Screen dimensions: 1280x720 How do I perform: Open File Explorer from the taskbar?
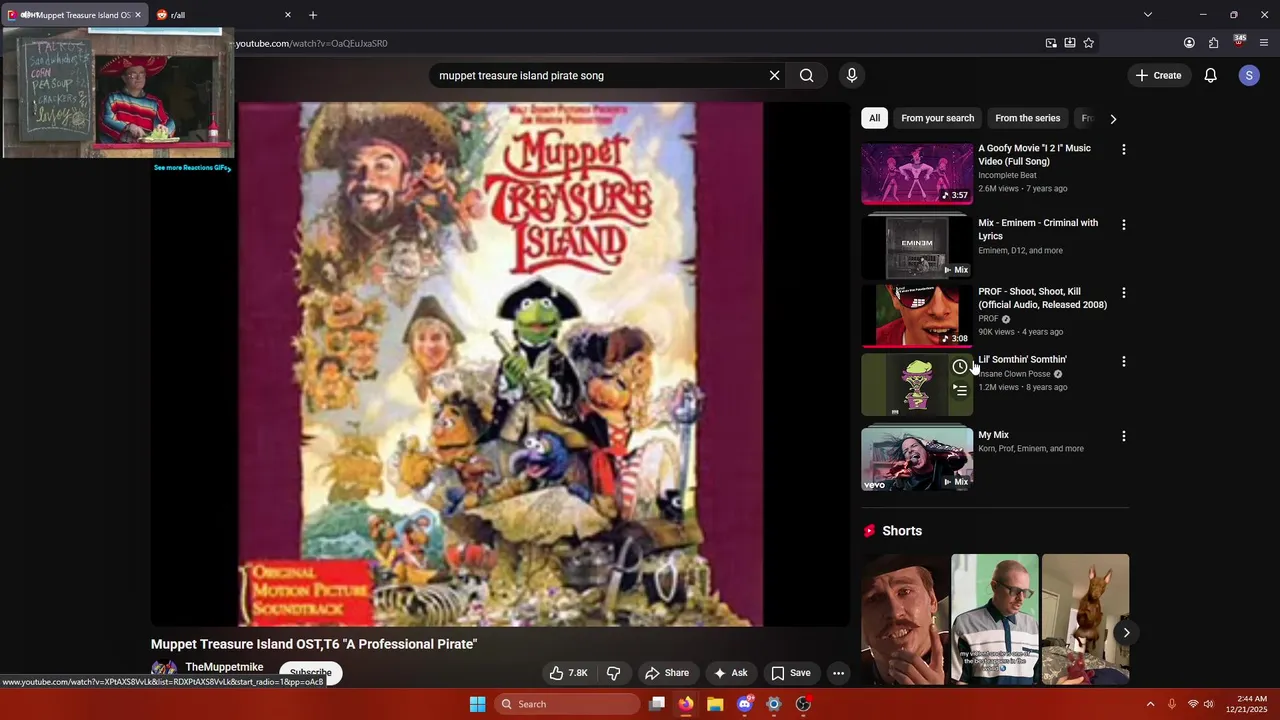715,704
